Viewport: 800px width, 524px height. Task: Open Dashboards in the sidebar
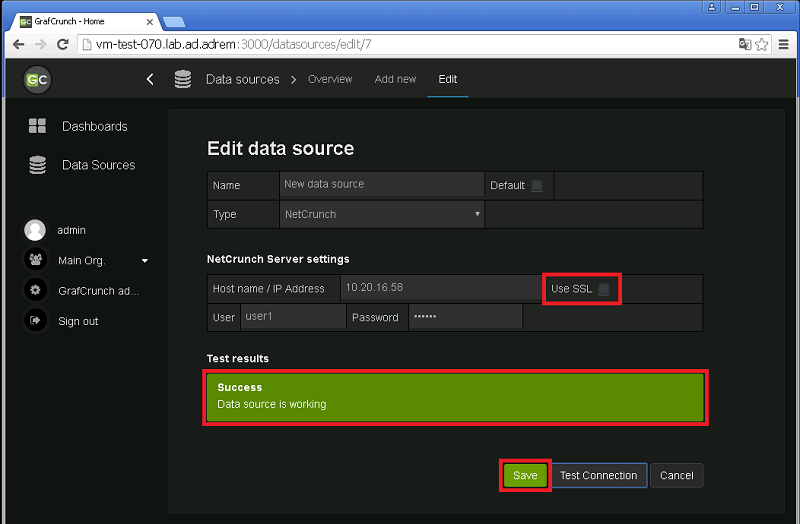pyautogui.click(x=94, y=126)
